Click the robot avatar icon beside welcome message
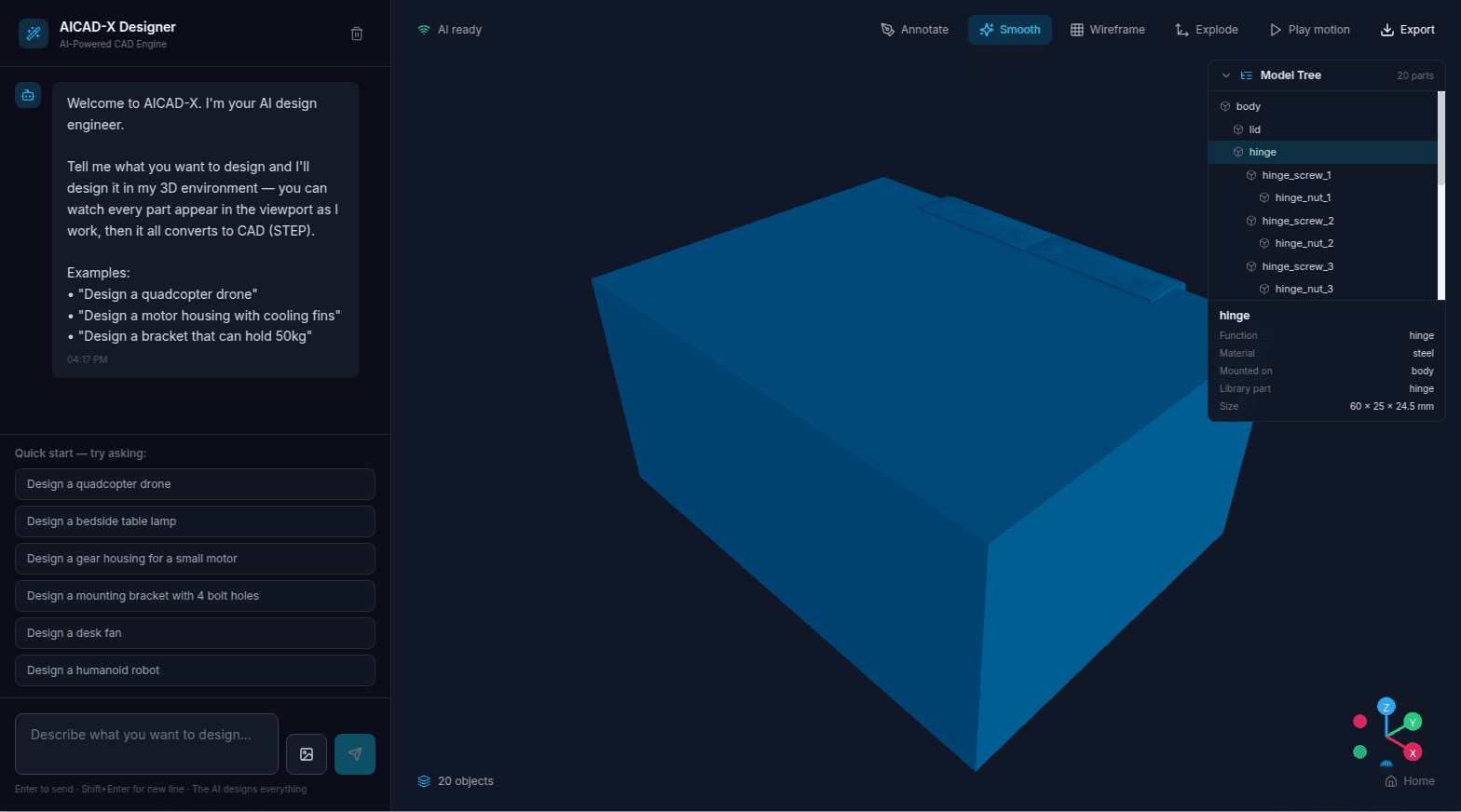Screen dimensions: 1461x812 coord(28,95)
